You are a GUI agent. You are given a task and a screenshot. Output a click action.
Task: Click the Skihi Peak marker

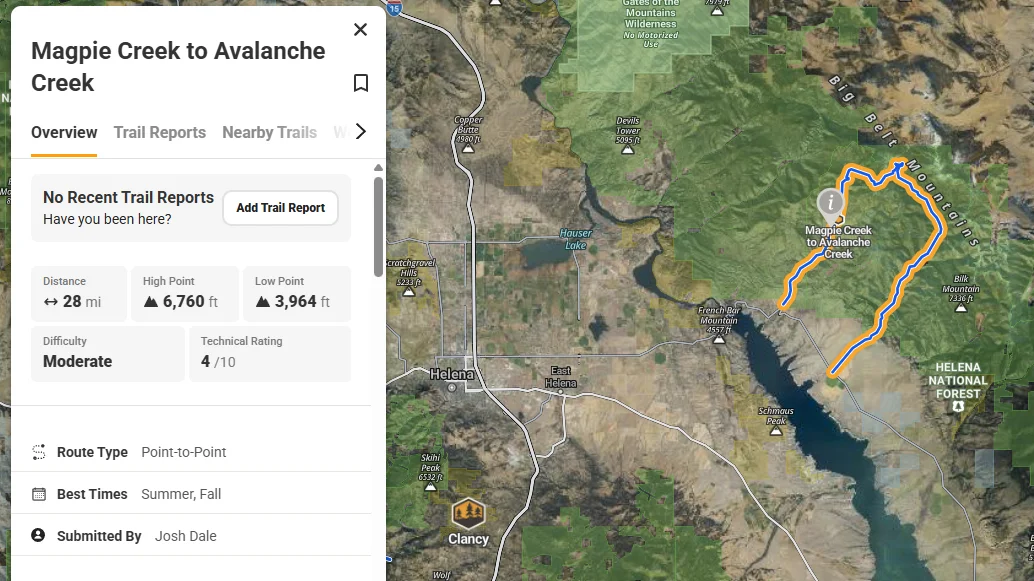click(x=431, y=487)
